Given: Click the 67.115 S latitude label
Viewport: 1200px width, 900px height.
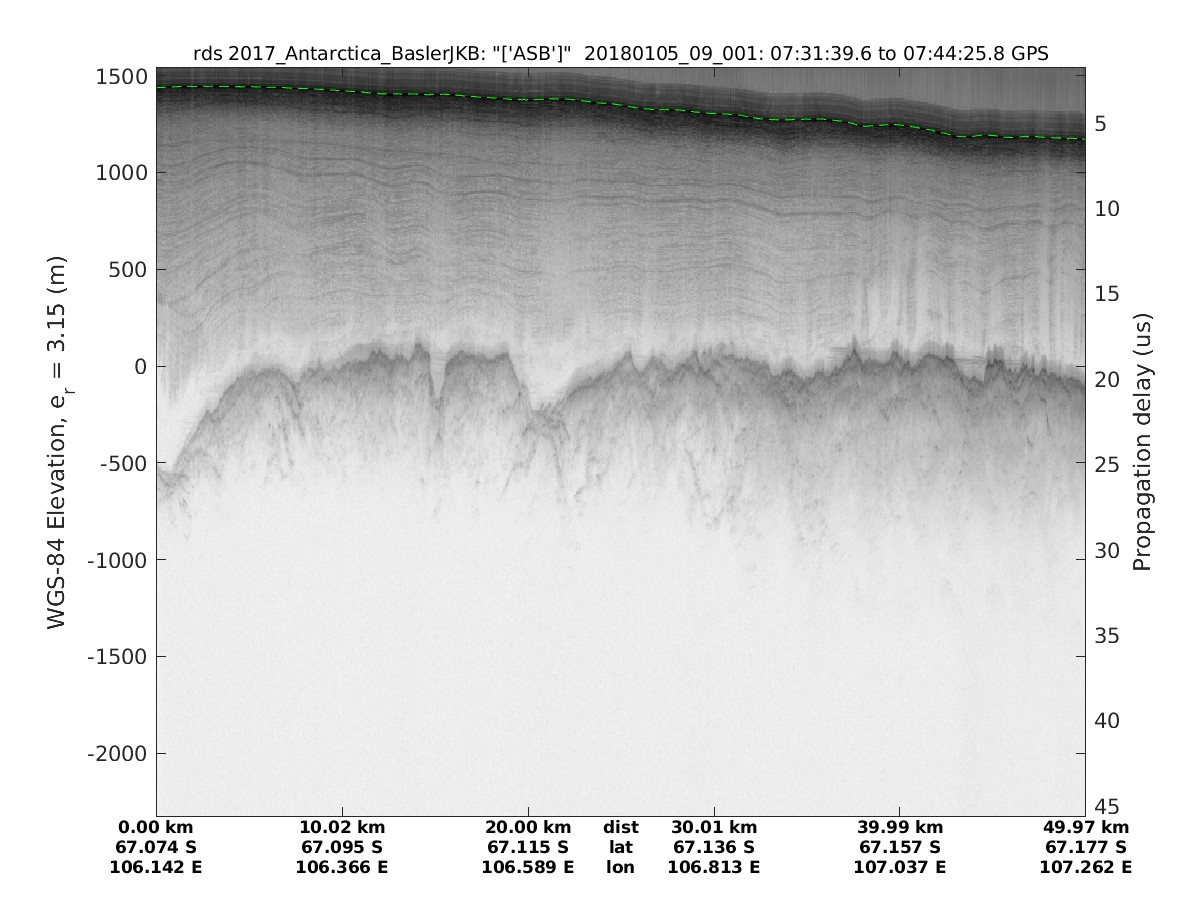Looking at the screenshot, I should coord(528,847).
